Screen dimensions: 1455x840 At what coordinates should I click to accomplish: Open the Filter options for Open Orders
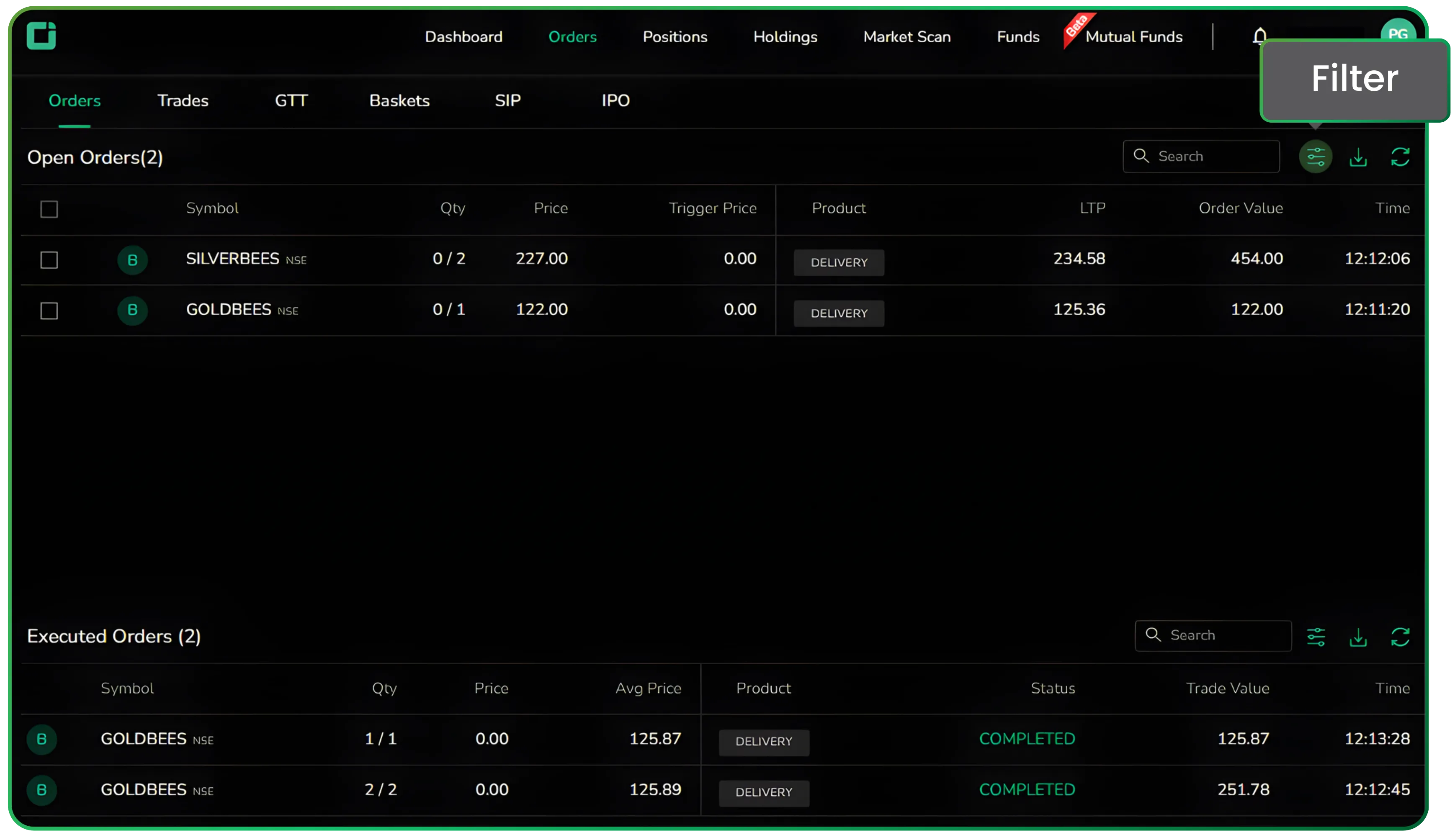tap(1316, 156)
